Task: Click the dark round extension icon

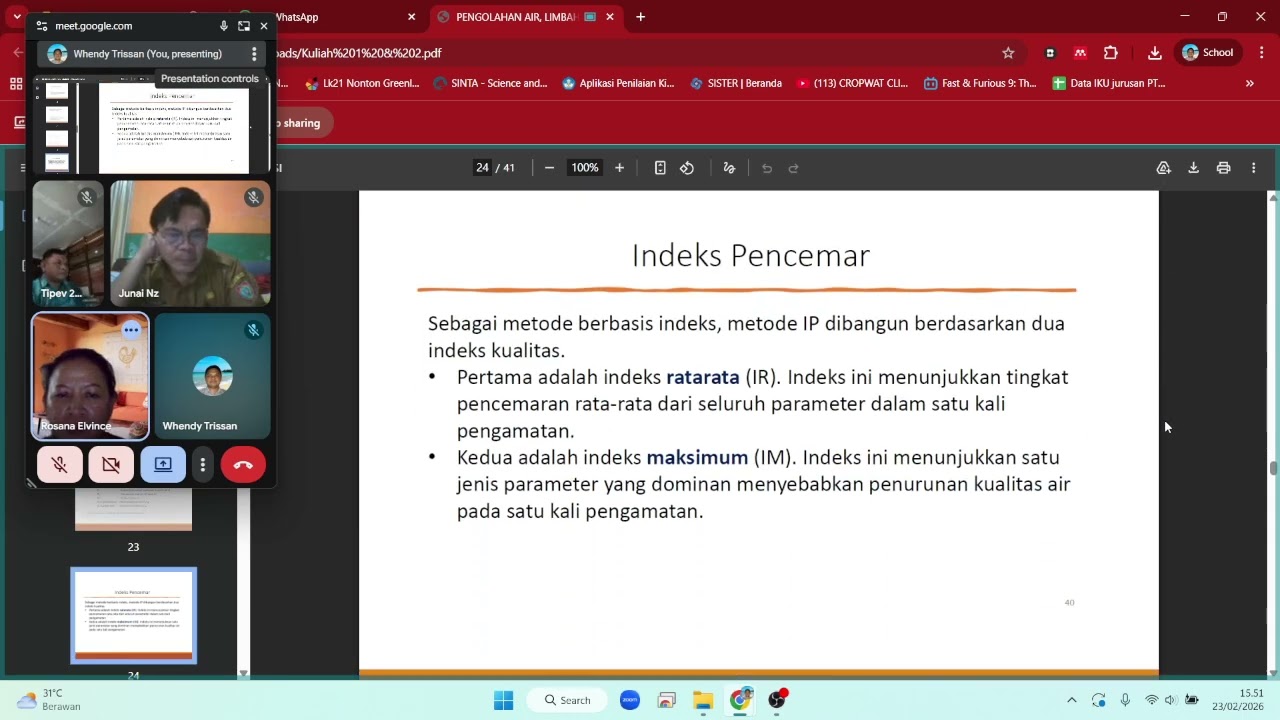Action: point(1050,53)
